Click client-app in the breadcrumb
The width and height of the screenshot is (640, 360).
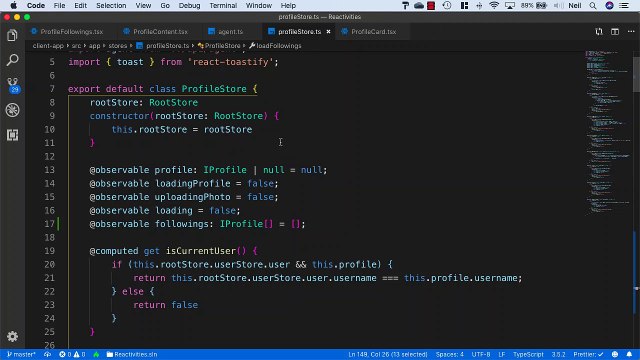click(48, 46)
